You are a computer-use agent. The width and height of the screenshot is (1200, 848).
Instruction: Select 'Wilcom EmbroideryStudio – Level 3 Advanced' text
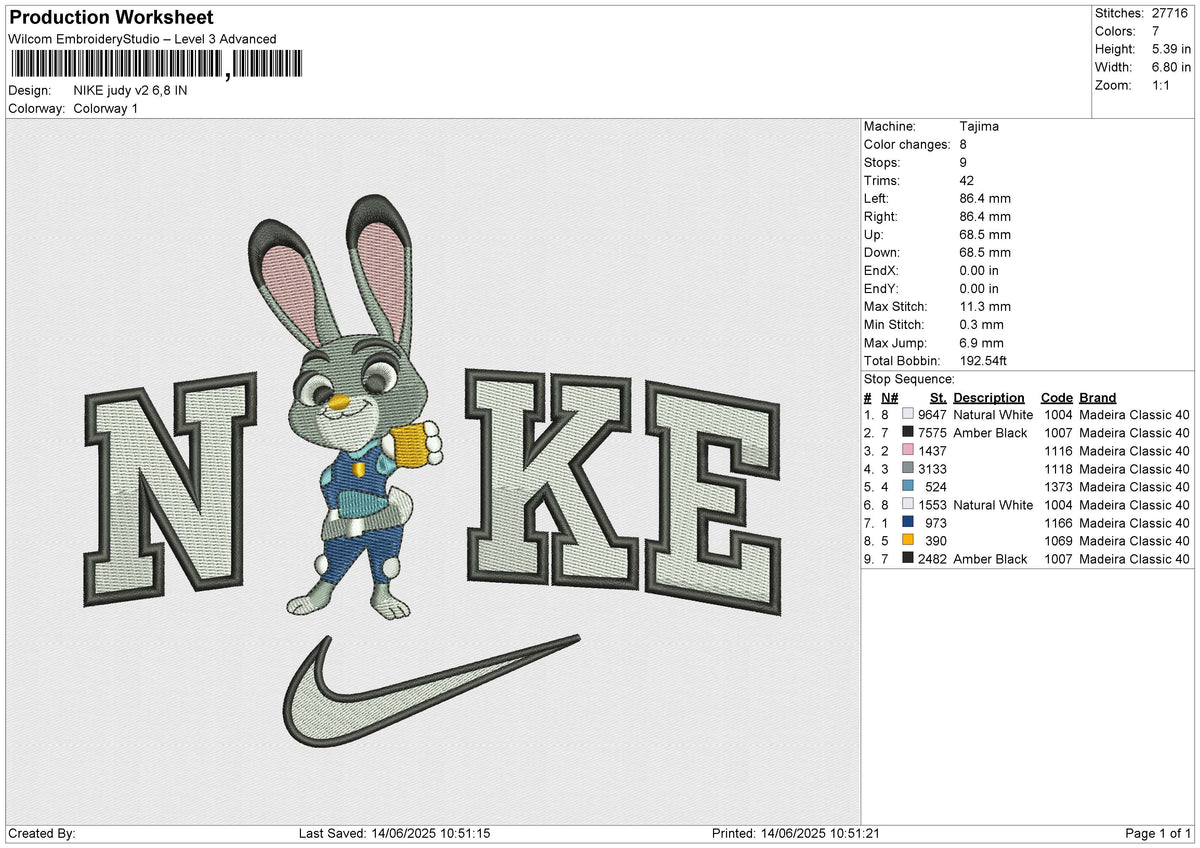142,39
